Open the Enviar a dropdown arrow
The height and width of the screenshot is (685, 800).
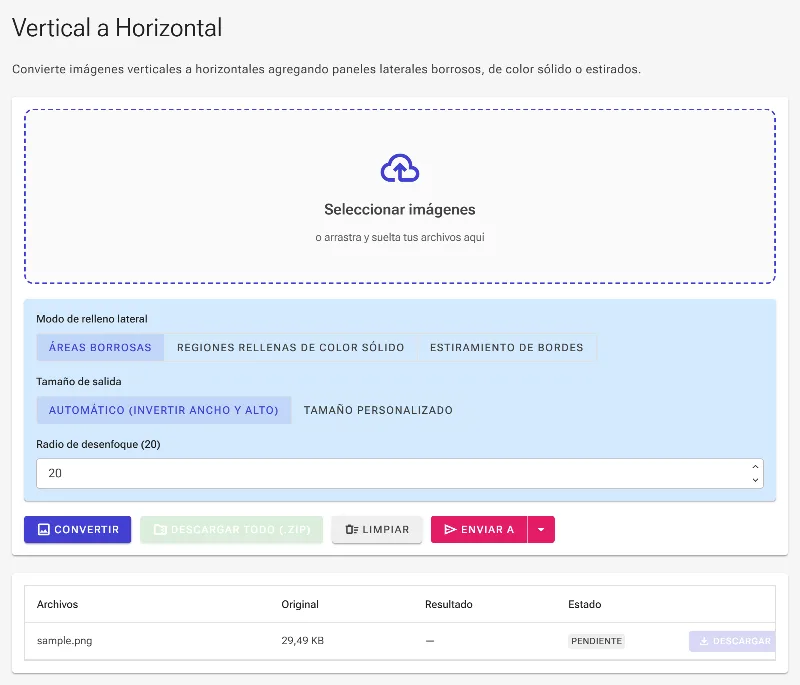541,529
